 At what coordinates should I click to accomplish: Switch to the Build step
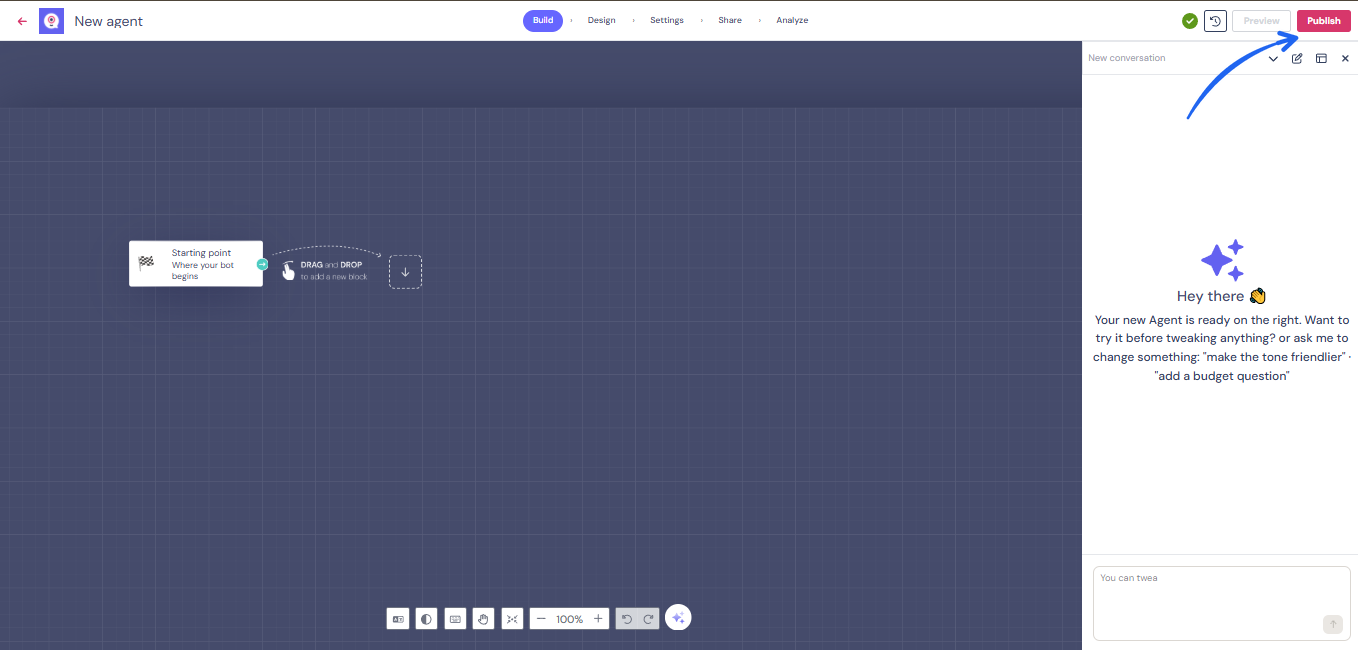pos(543,20)
